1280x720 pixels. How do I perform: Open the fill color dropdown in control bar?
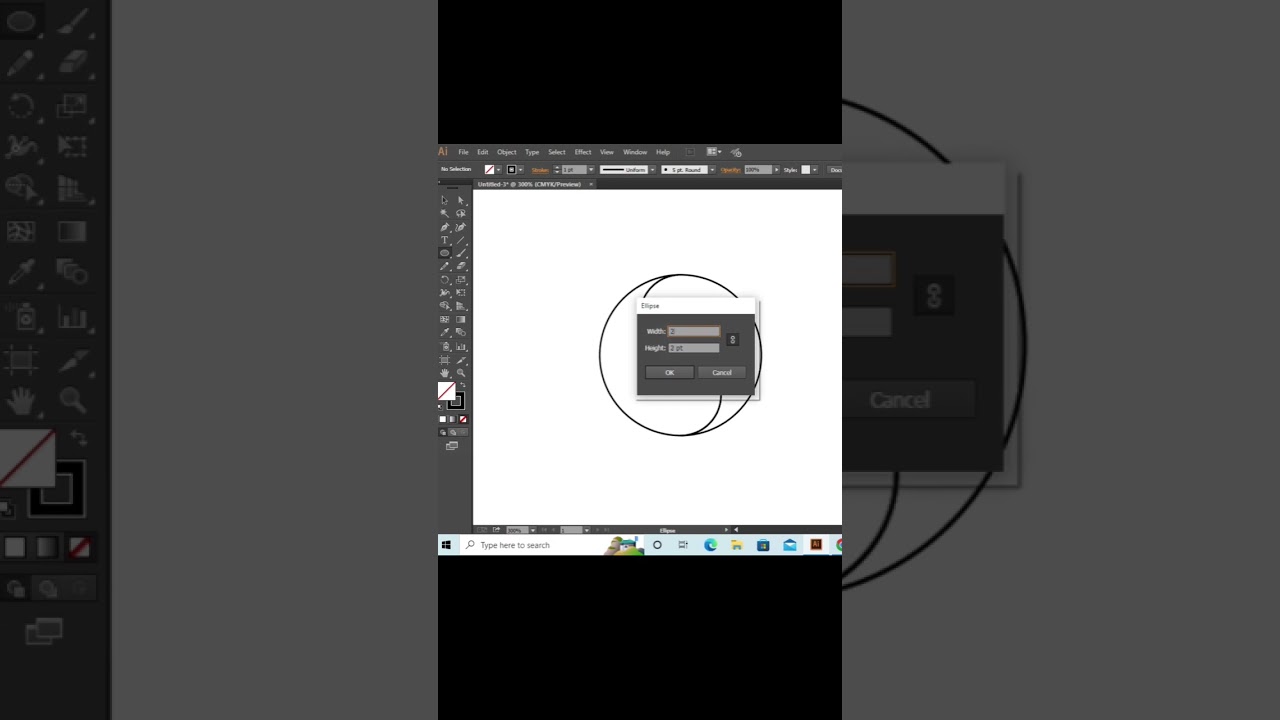click(x=498, y=170)
